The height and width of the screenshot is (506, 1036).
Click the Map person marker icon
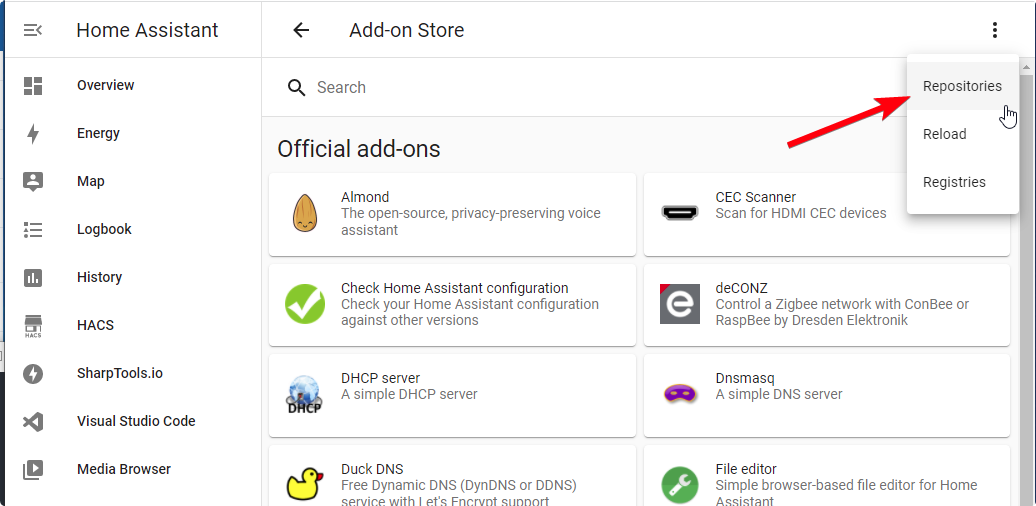pos(33,182)
